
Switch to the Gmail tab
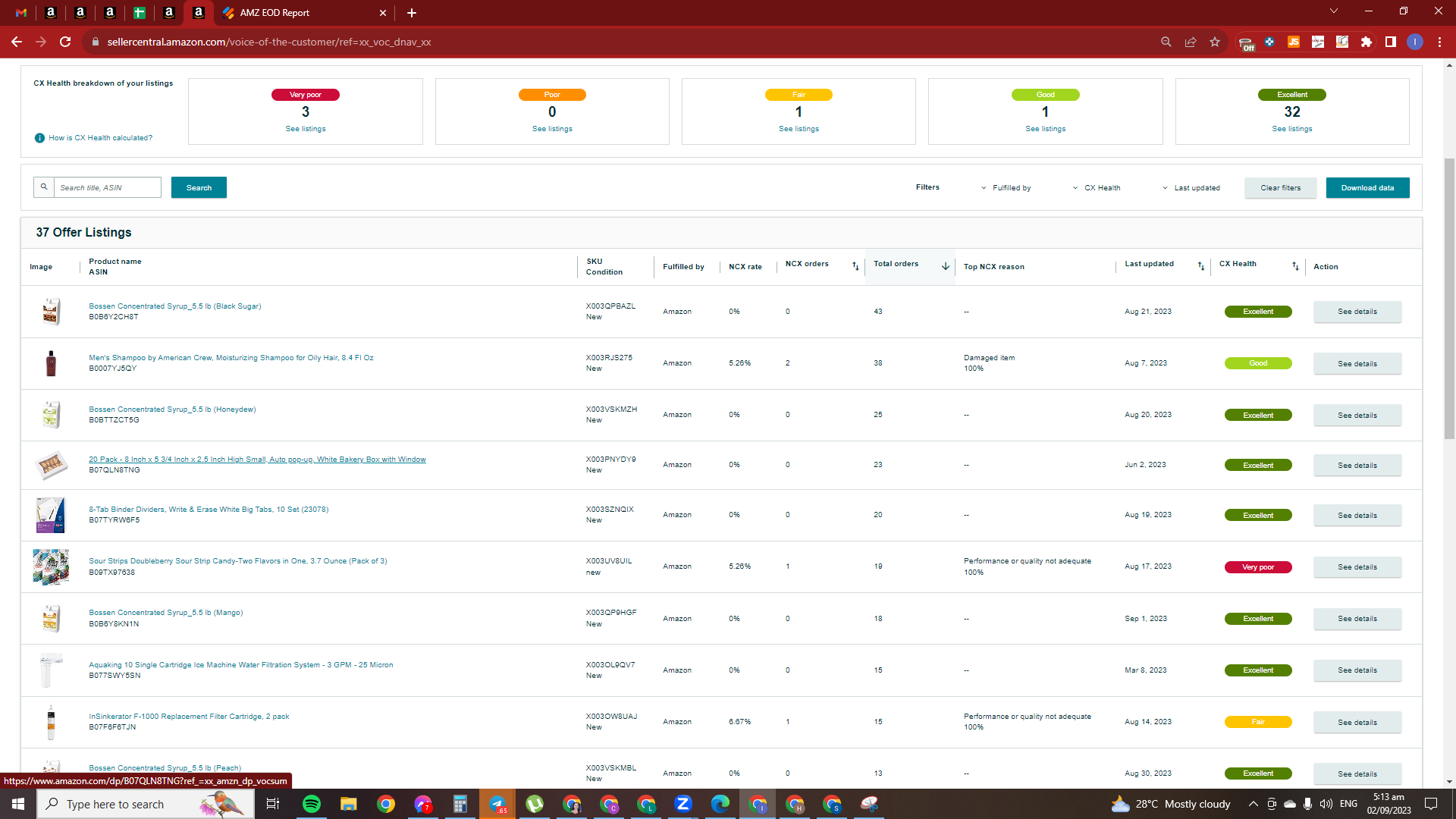click(x=21, y=13)
